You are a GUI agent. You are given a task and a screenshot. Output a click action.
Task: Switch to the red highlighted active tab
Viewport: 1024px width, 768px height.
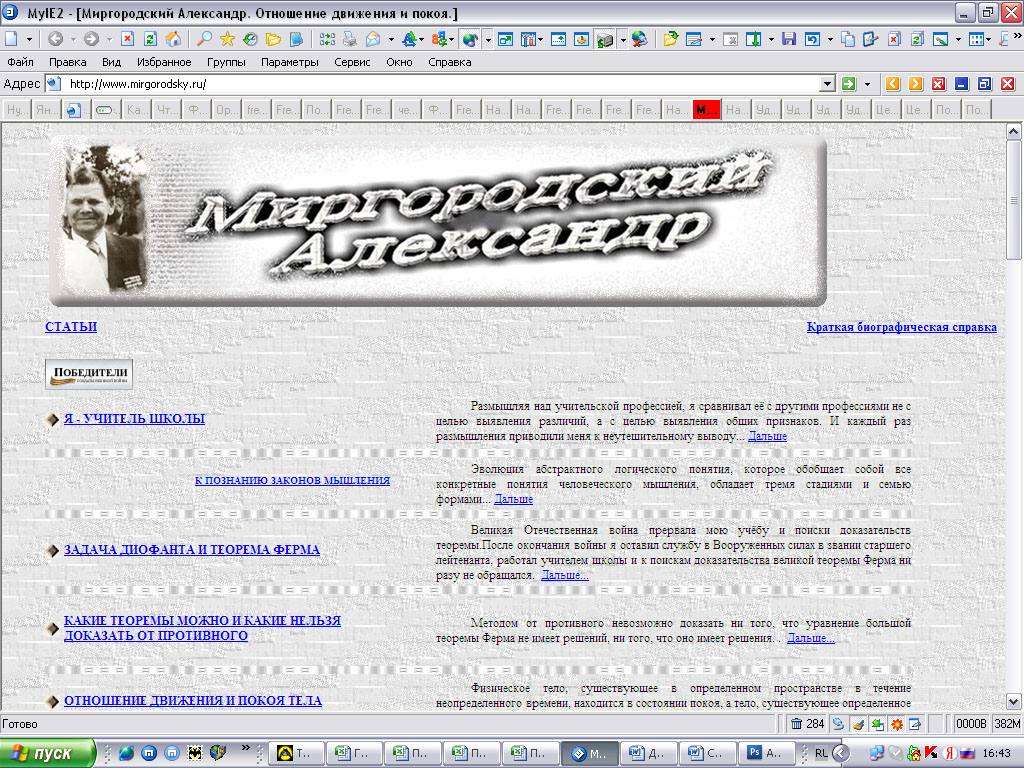(706, 110)
